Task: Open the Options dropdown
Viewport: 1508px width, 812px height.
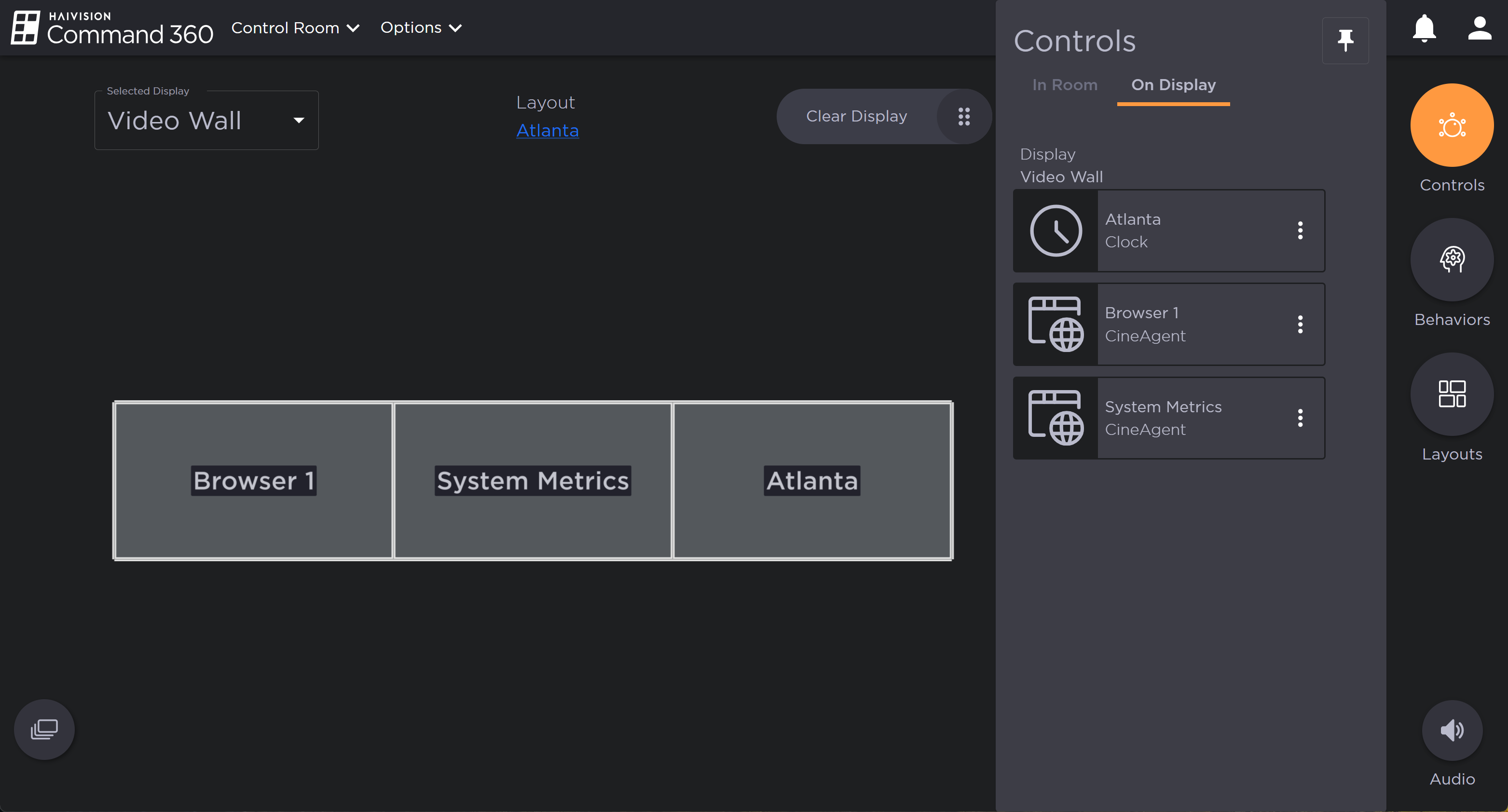Action: (421, 27)
